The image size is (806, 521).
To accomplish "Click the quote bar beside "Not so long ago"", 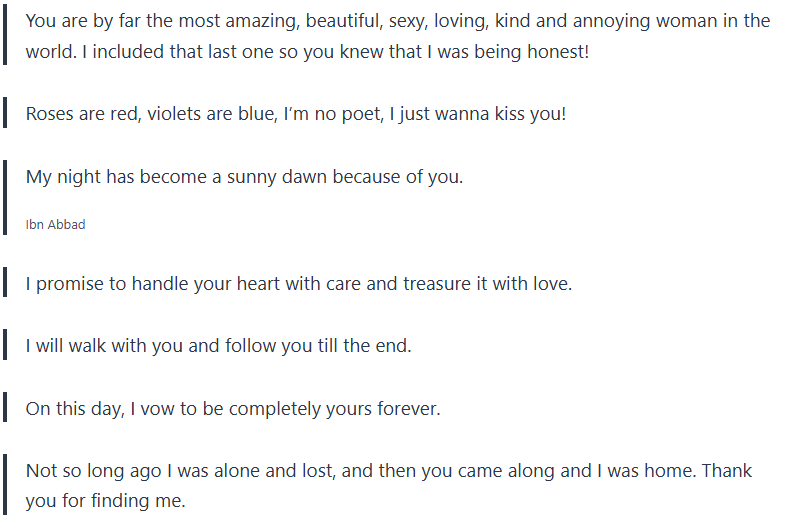I will 6,485.
